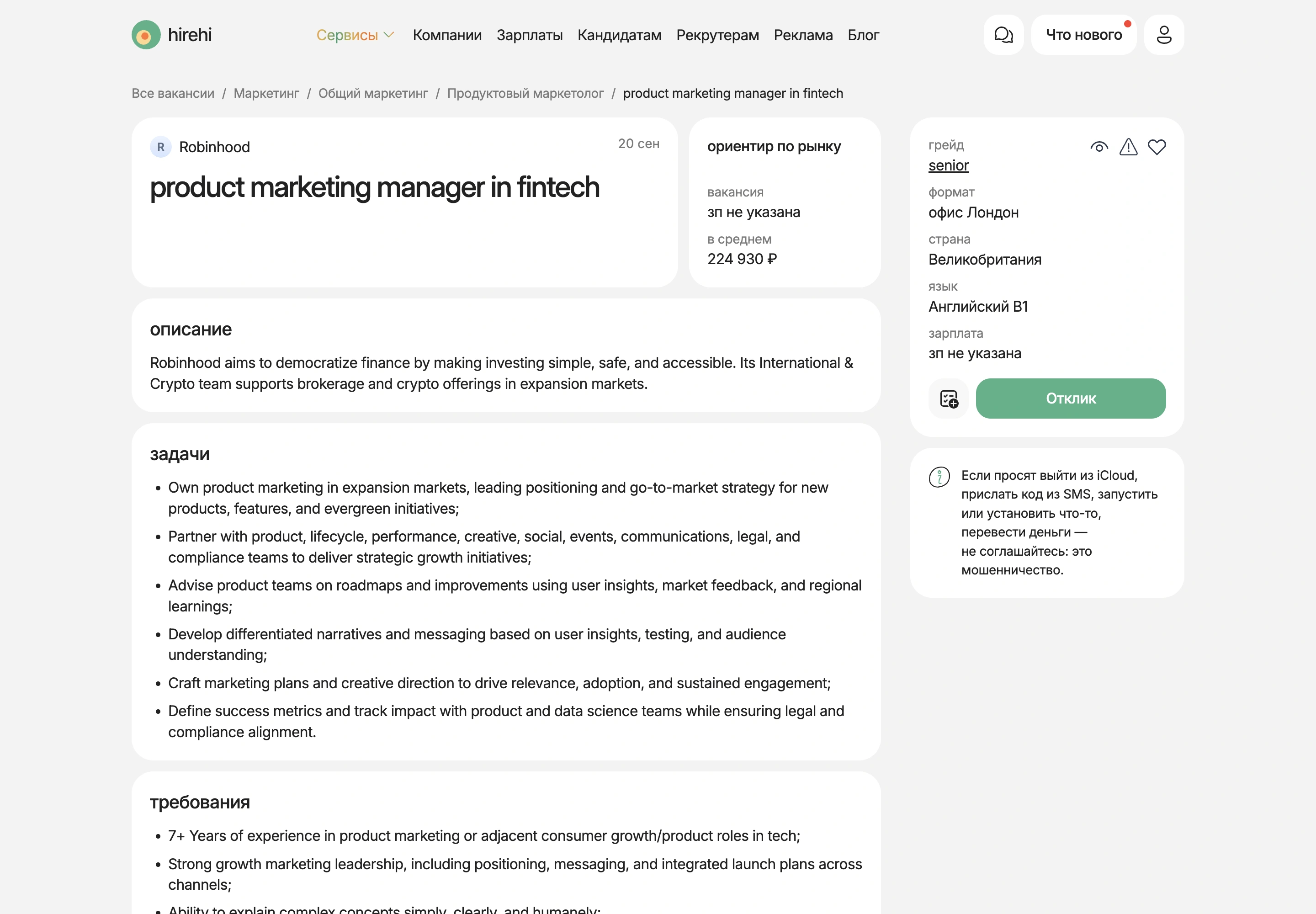The height and width of the screenshot is (914, 1316).
Task: Click the 'Craft marketing plans' task bullet
Action: tap(499, 683)
